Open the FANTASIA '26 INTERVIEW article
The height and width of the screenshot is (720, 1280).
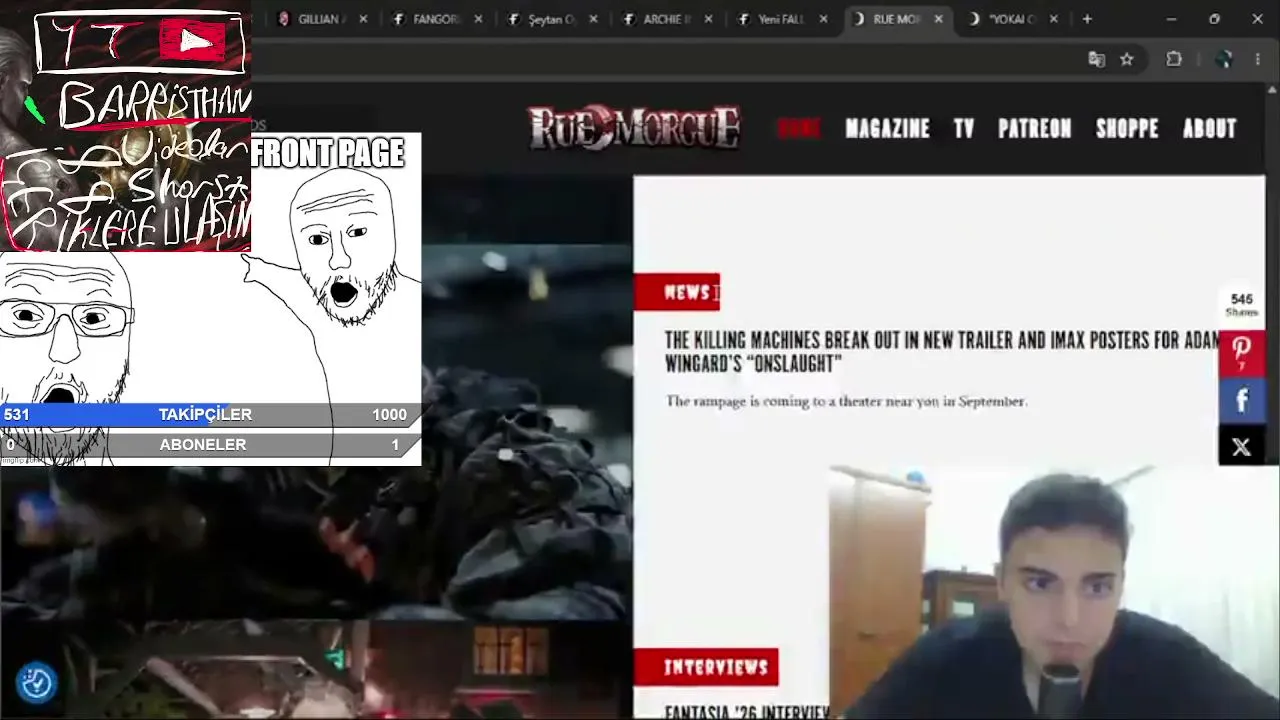pyautogui.click(x=748, y=712)
